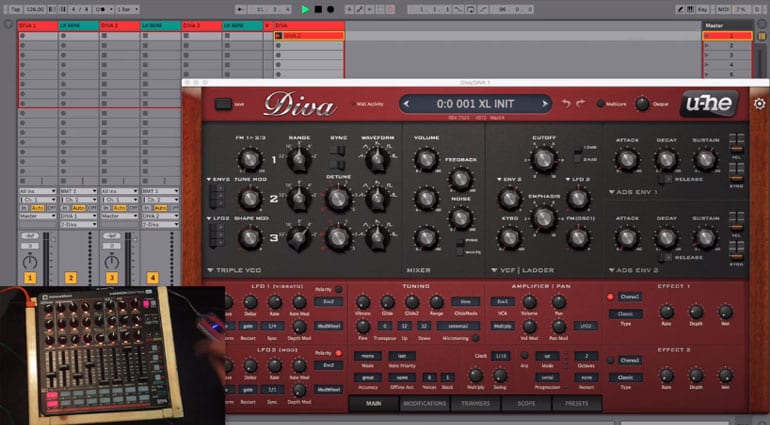Select track activator number 1
Viewport: 770px width, 425px height.
[30, 278]
